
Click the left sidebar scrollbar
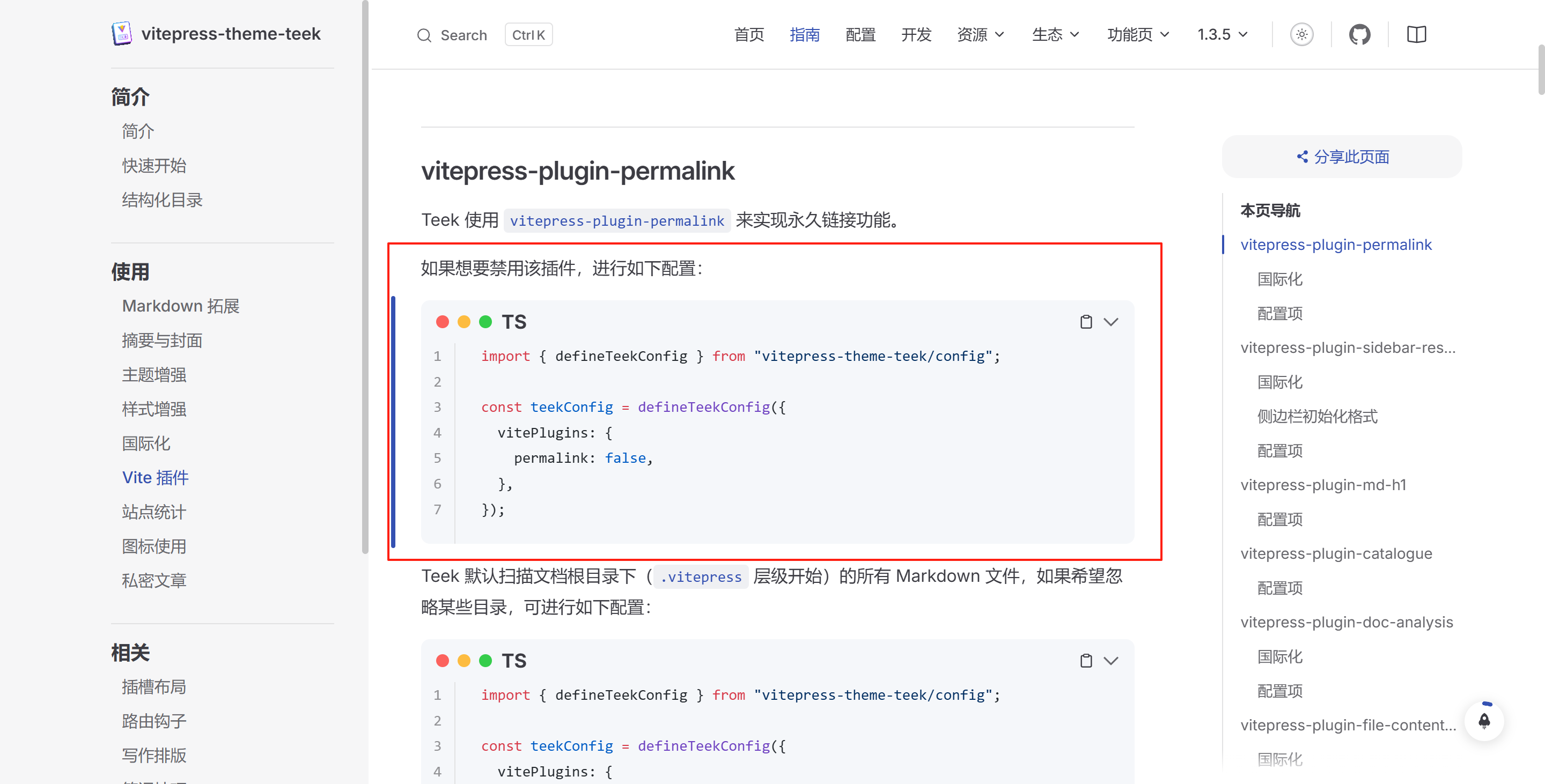tap(365, 276)
